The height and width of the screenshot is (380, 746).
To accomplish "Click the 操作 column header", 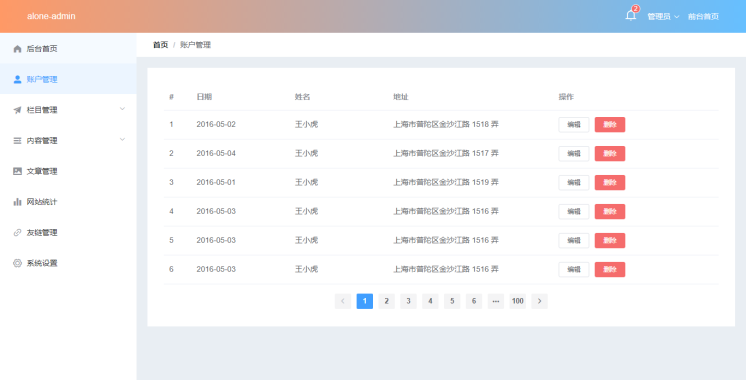I will click(566, 97).
